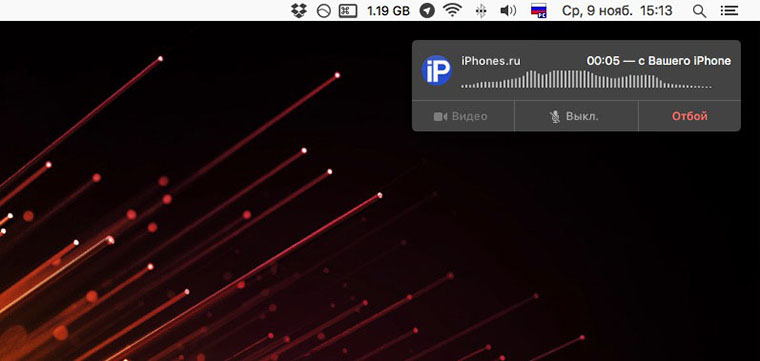Mute the microphone with Выкл.

(576, 116)
